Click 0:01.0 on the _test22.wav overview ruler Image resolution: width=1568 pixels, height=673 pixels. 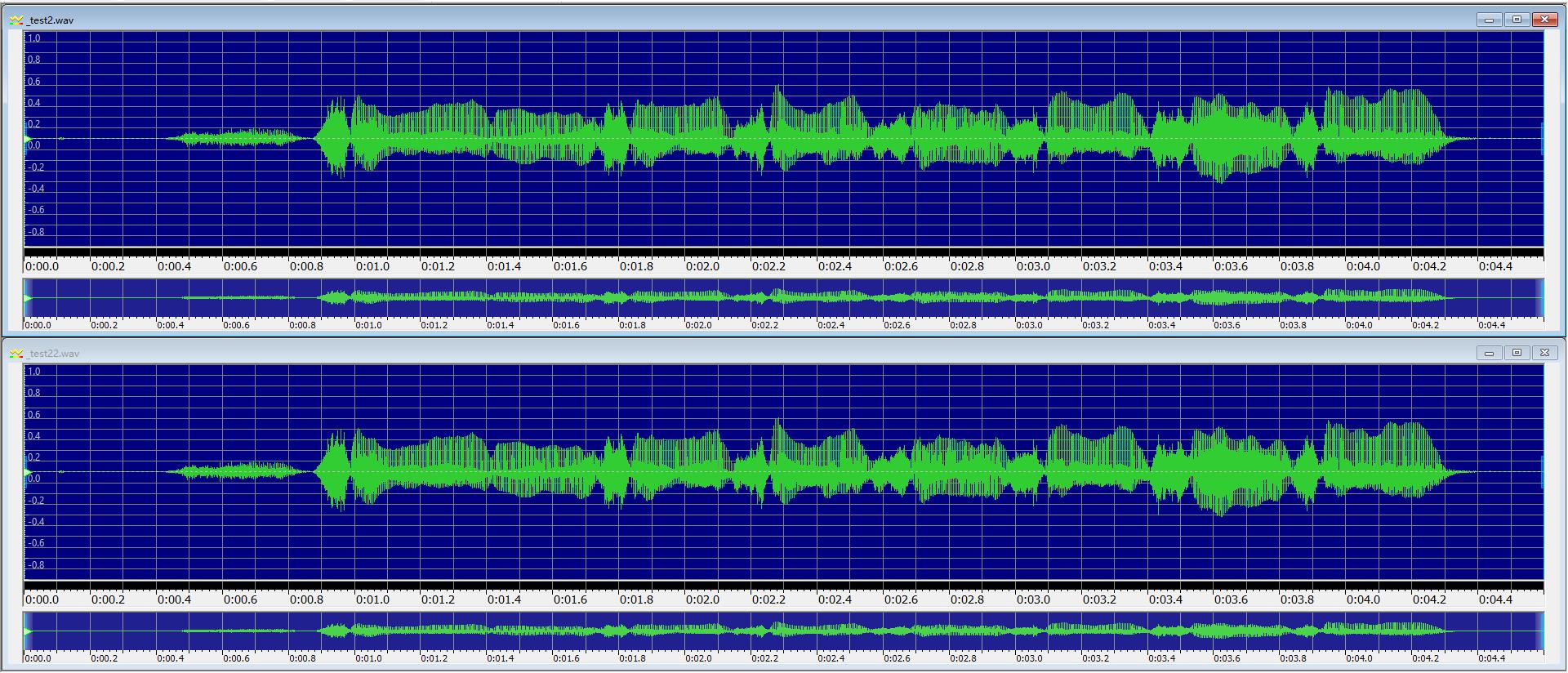point(368,658)
